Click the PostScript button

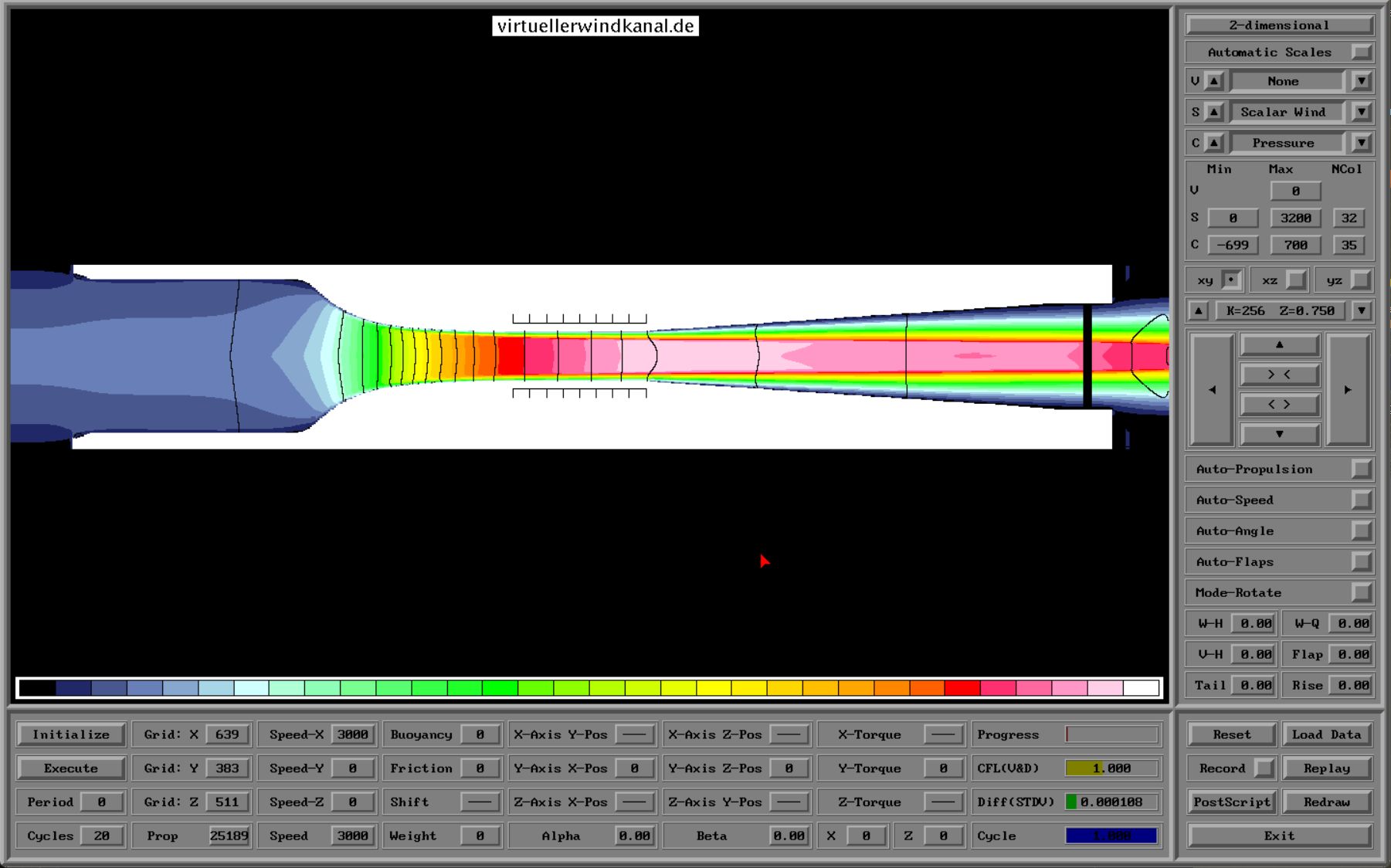pyautogui.click(x=1231, y=802)
